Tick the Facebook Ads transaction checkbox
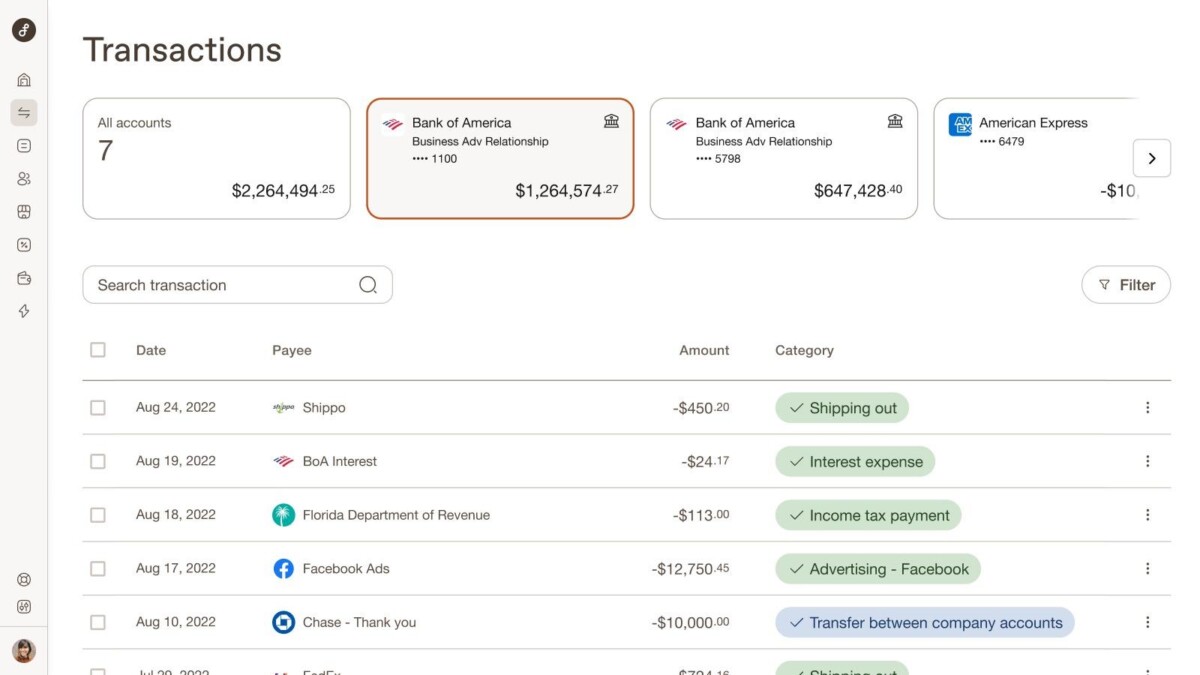The height and width of the screenshot is (675, 1200). tap(98, 569)
